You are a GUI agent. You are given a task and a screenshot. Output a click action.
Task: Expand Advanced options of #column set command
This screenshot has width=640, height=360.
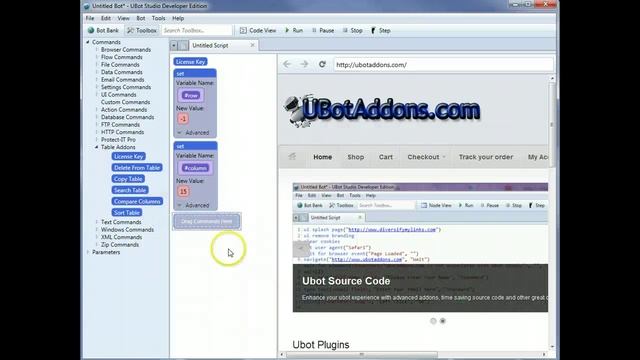tap(193, 205)
